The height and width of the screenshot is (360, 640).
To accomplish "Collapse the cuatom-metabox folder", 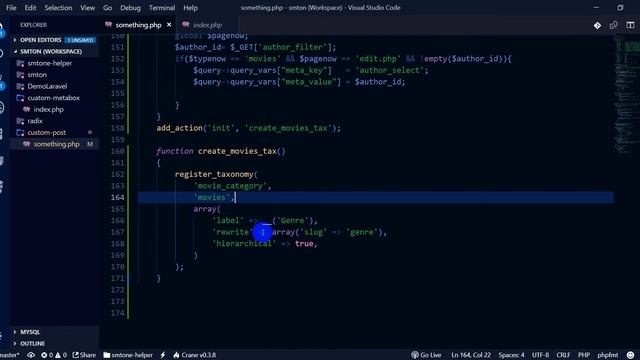I will point(53,98).
